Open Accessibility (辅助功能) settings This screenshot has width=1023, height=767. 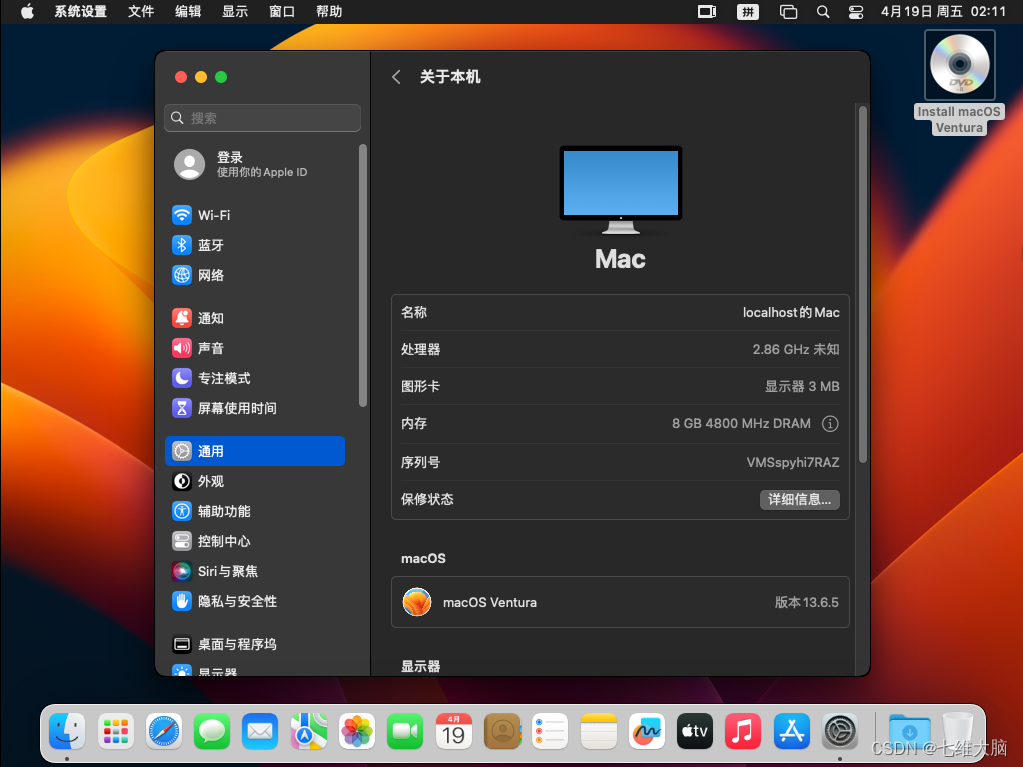click(x=223, y=511)
